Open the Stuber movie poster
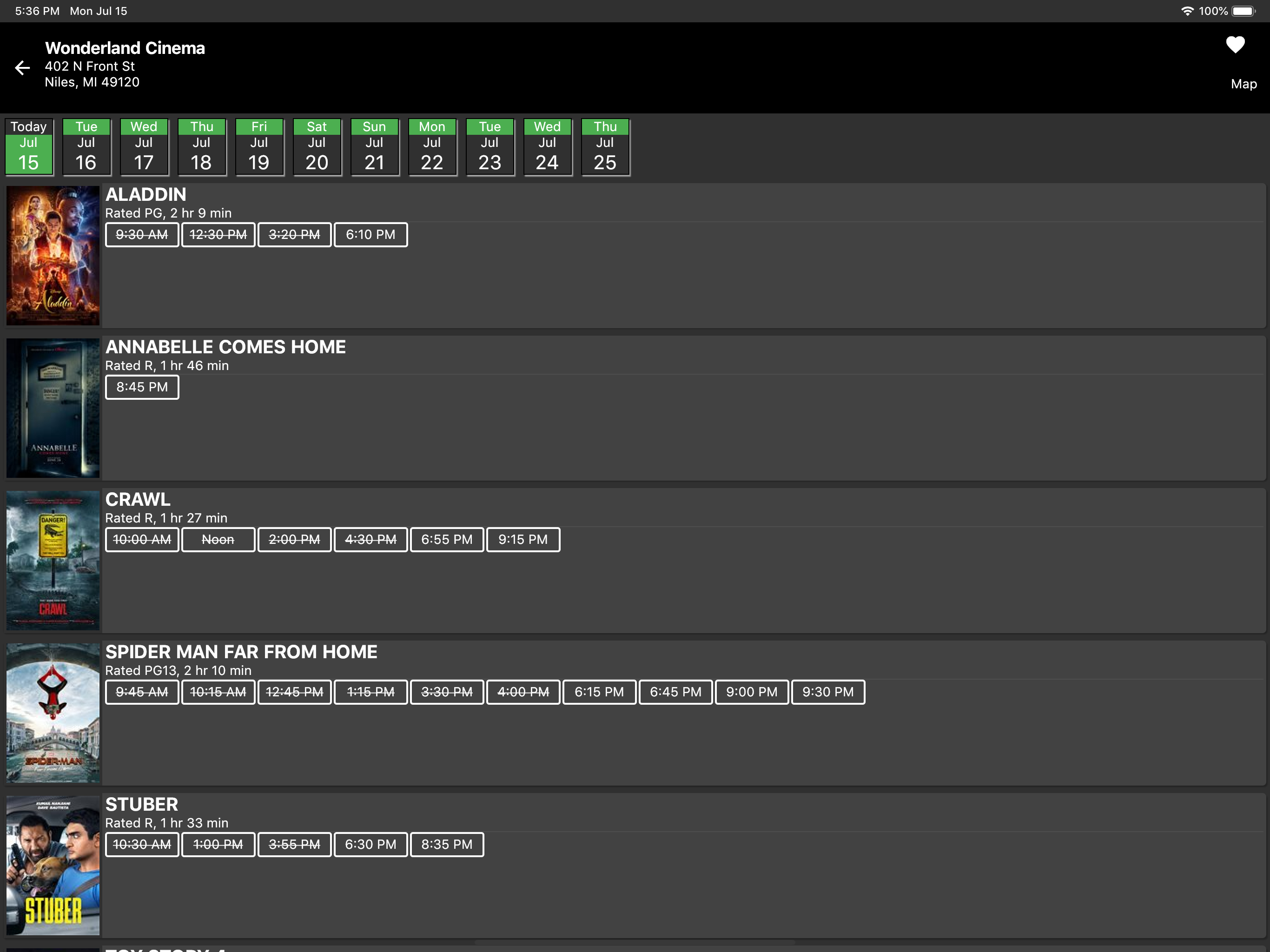This screenshot has height=952, width=1270. click(x=53, y=865)
